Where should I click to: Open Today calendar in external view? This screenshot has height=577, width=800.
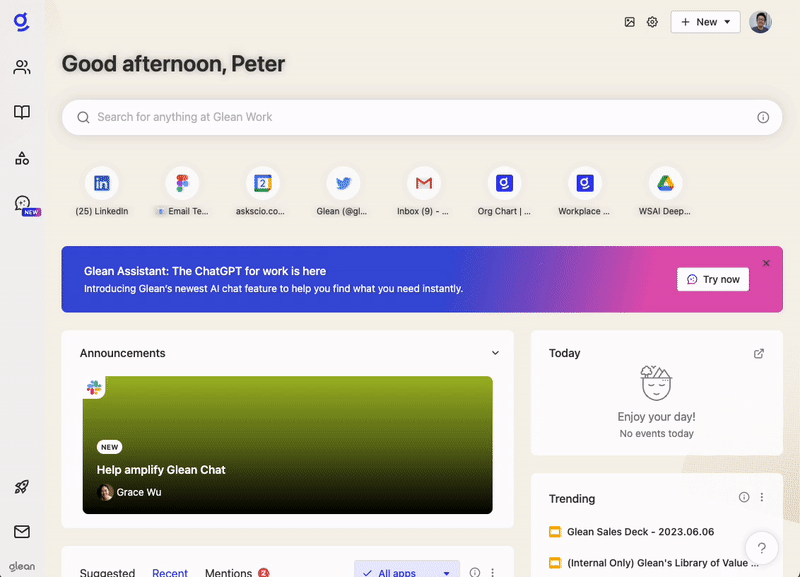click(759, 354)
